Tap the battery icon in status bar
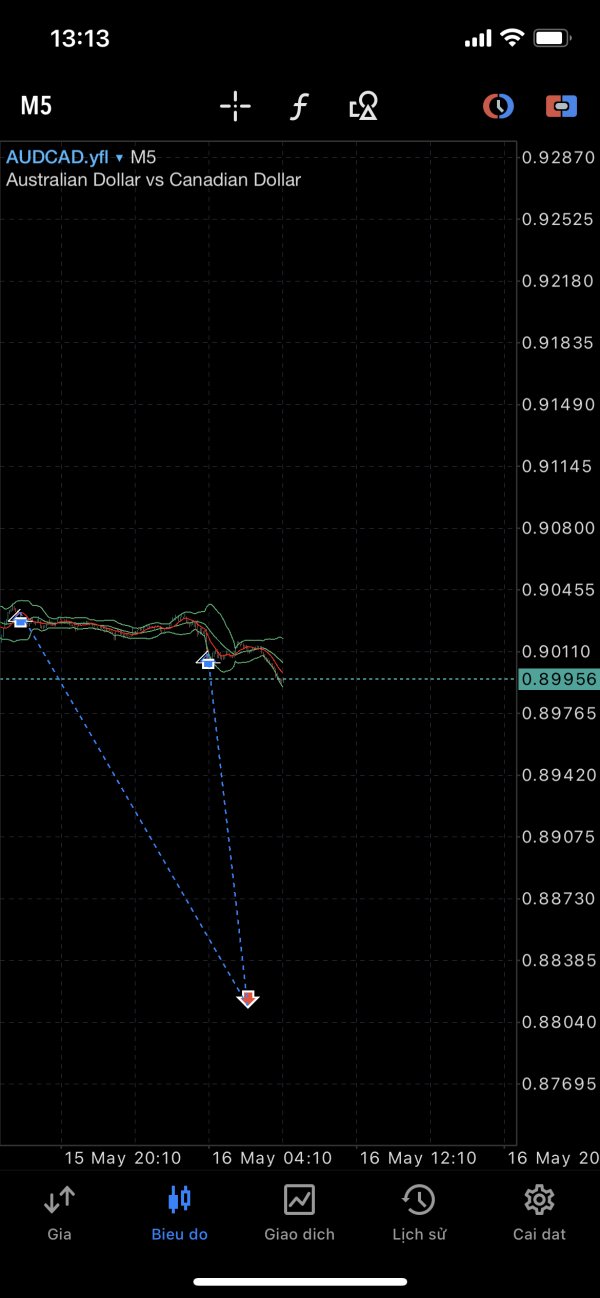Viewport: 600px width, 1298px height. (x=552, y=39)
